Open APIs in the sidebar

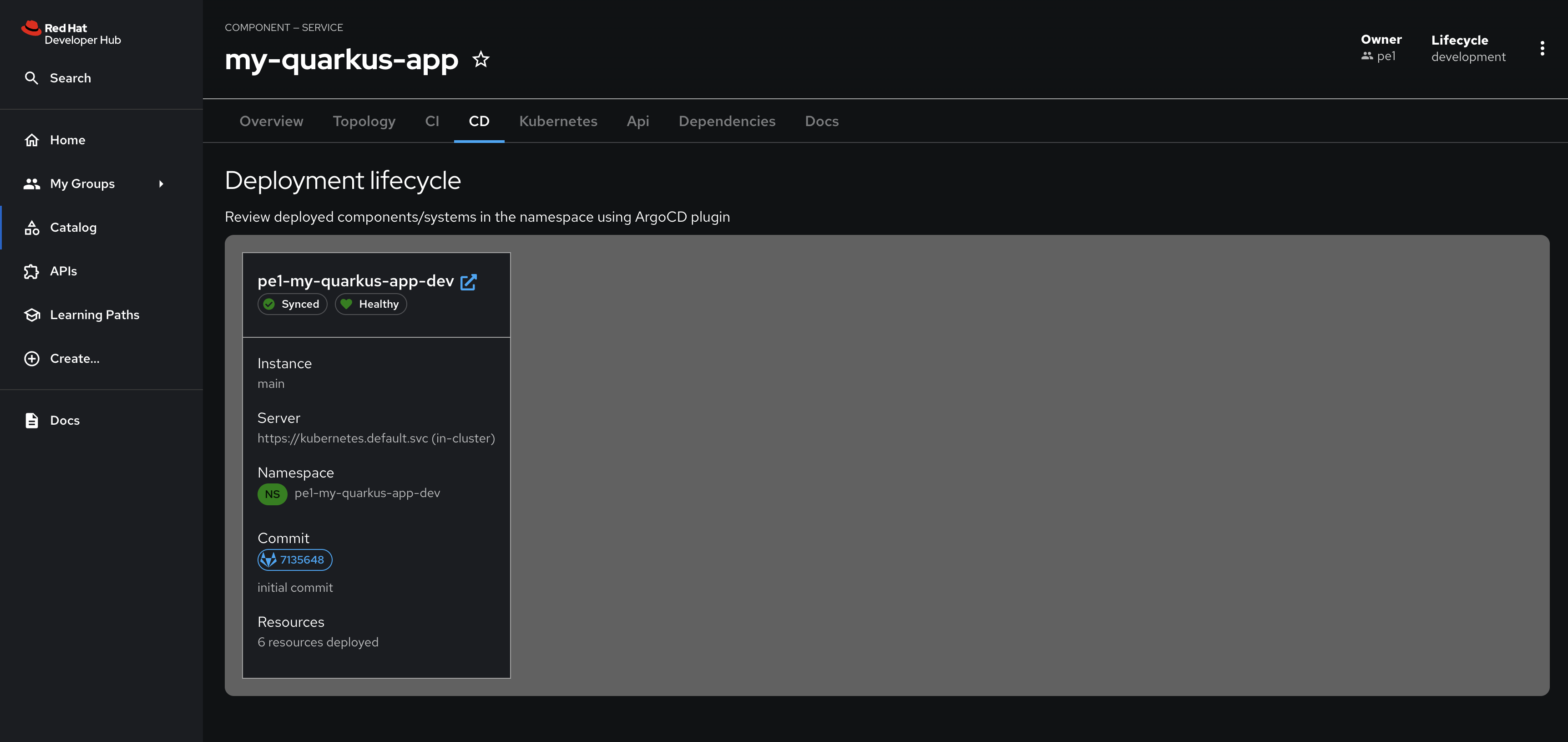[101, 271]
